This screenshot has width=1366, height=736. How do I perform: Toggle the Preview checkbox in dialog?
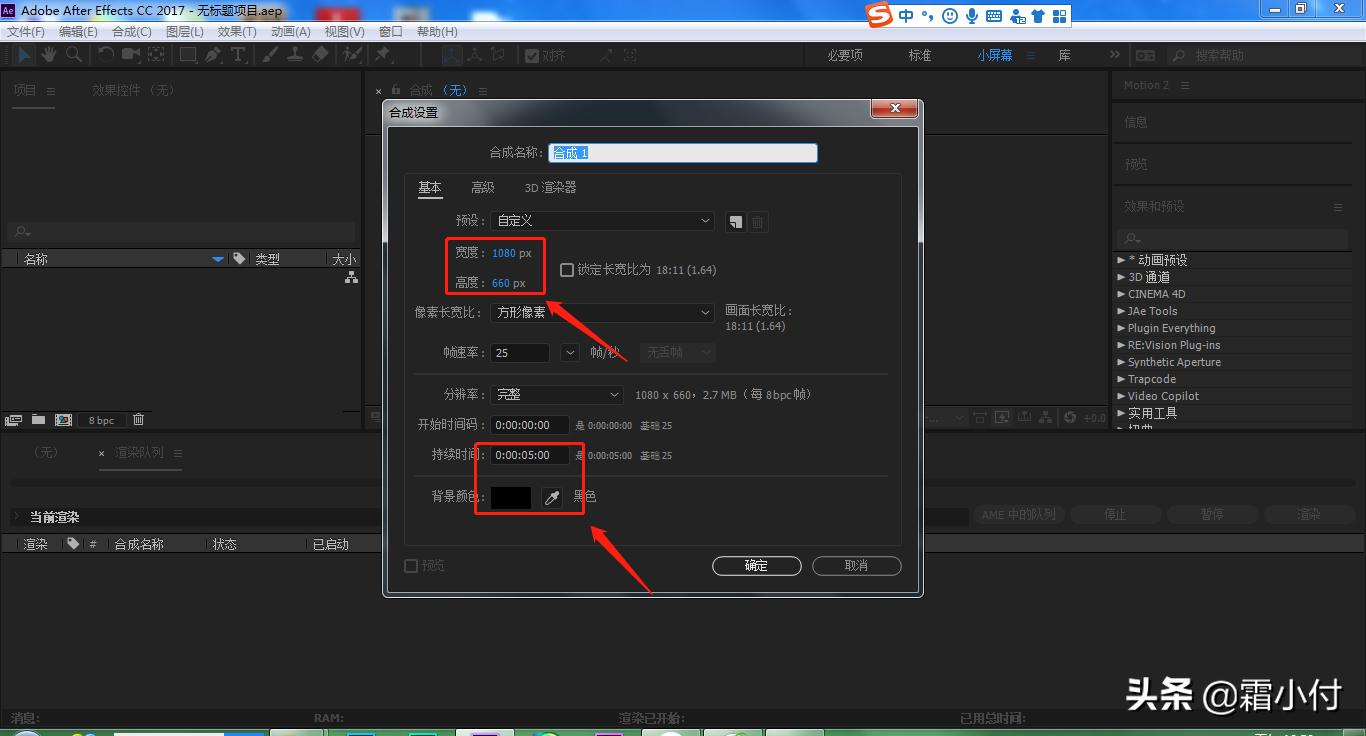(x=410, y=566)
